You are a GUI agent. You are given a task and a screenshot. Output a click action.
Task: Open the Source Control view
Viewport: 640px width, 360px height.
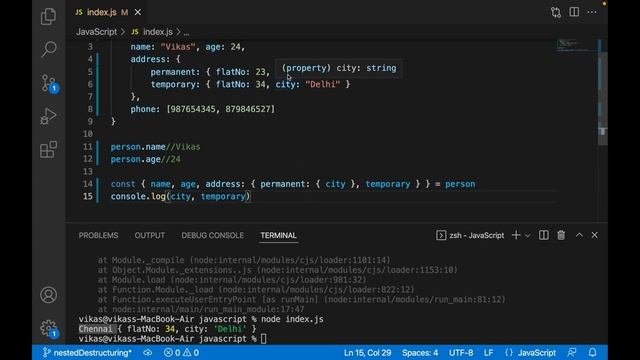[49, 83]
